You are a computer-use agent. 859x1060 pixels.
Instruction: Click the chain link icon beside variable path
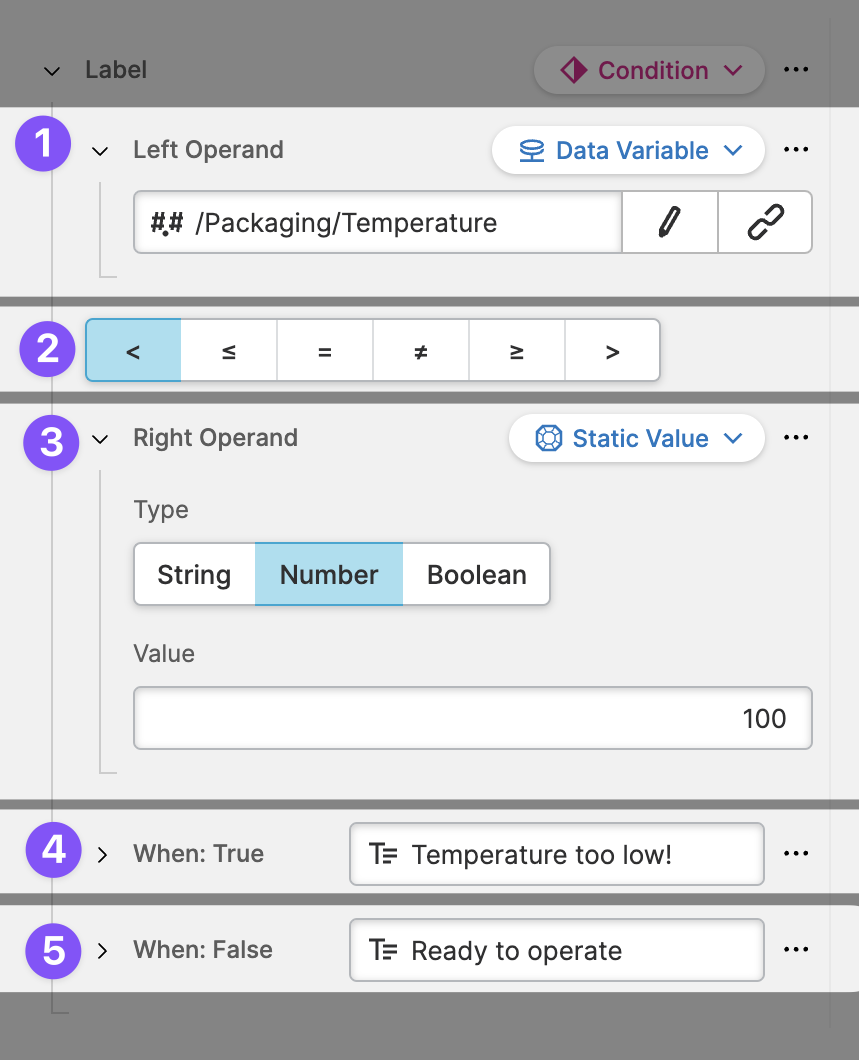point(765,222)
